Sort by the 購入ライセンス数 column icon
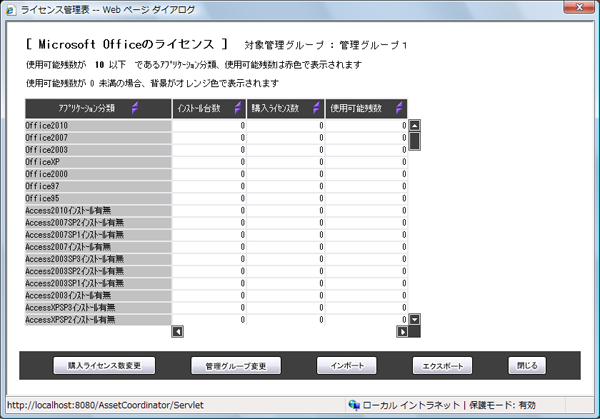 click(316, 108)
